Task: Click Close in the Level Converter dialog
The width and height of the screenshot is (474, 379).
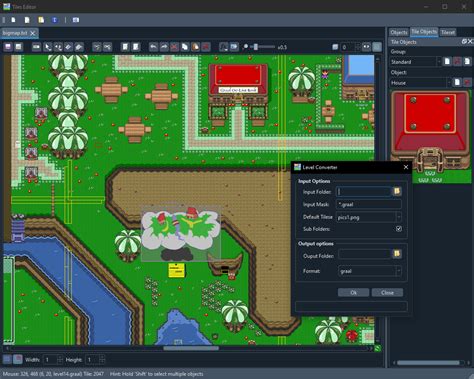Action: coord(387,293)
